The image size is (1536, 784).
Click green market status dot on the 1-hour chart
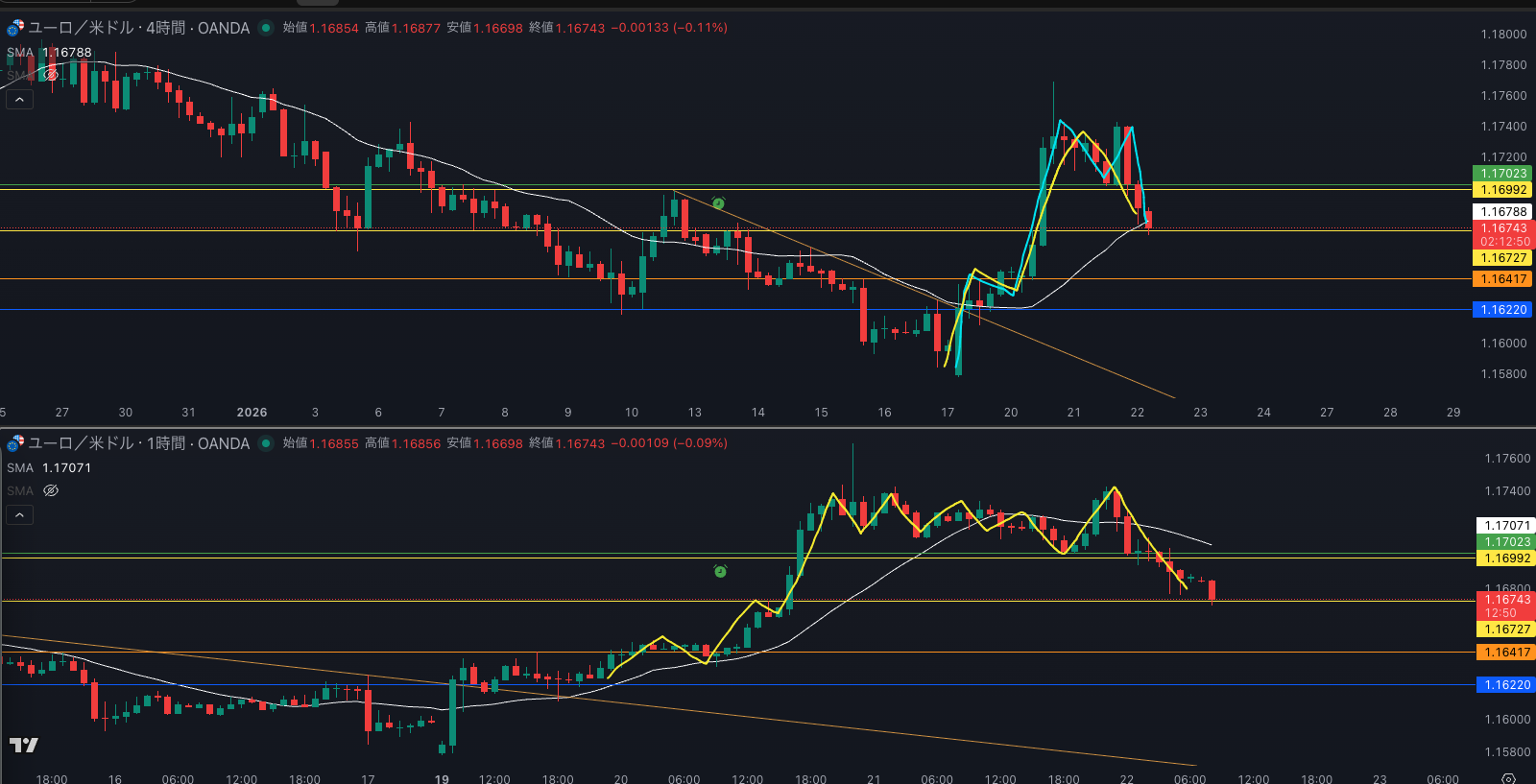coord(266,443)
